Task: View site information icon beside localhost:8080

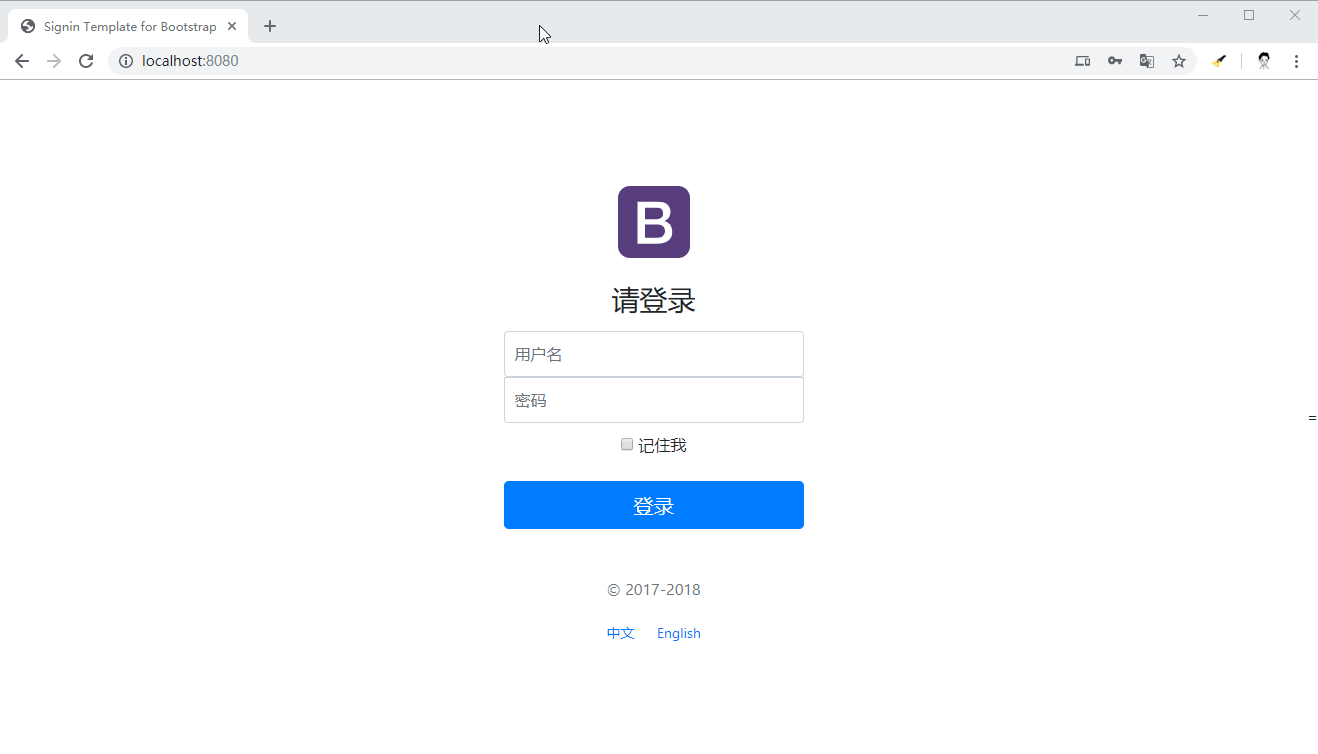Action: coord(126,61)
